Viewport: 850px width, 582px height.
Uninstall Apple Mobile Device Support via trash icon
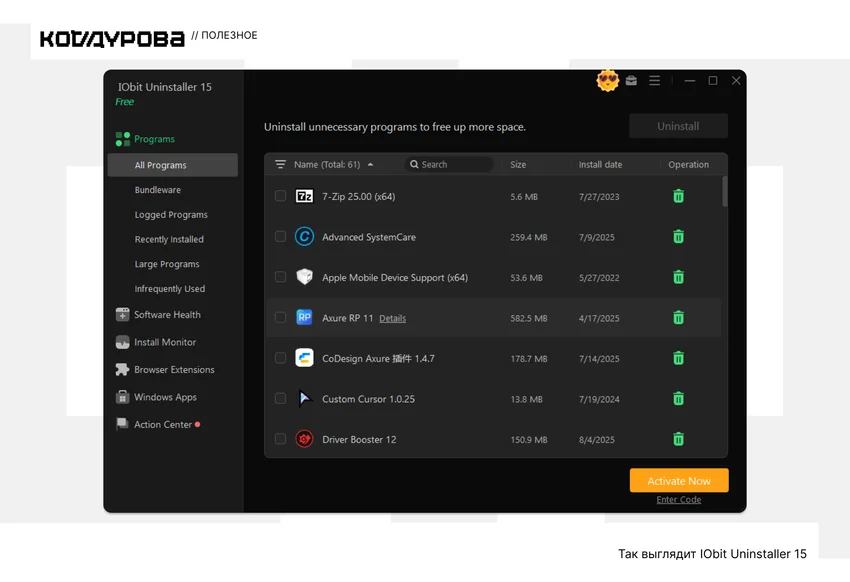678,277
